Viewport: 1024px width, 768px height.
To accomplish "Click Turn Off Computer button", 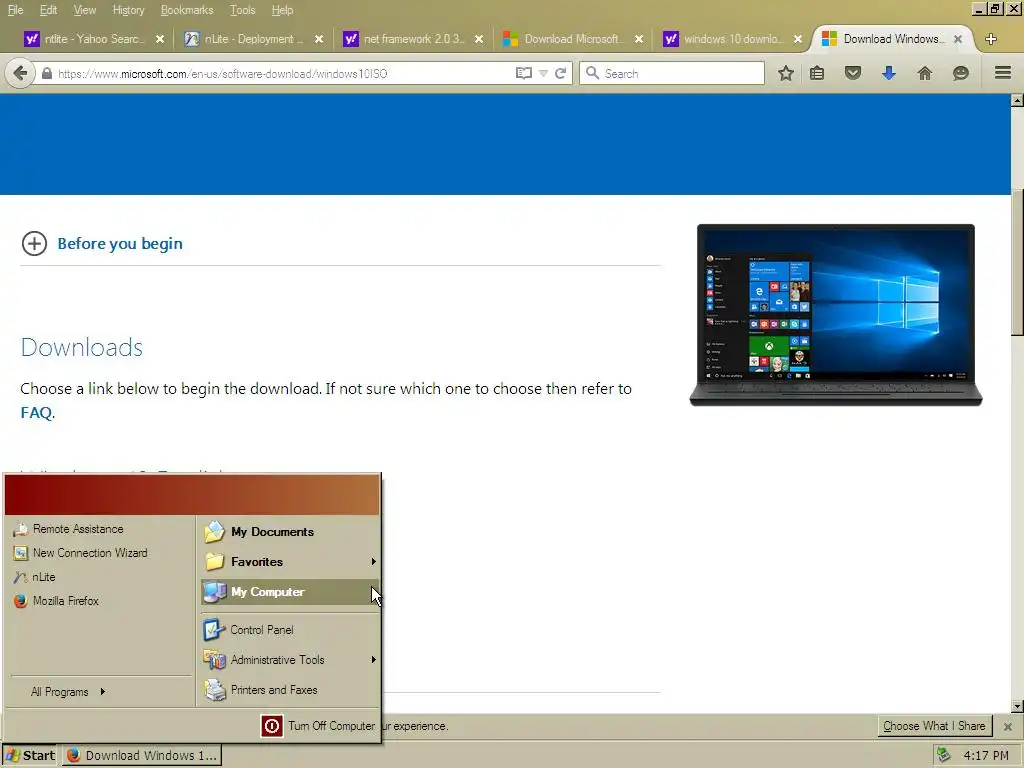I will (318, 726).
